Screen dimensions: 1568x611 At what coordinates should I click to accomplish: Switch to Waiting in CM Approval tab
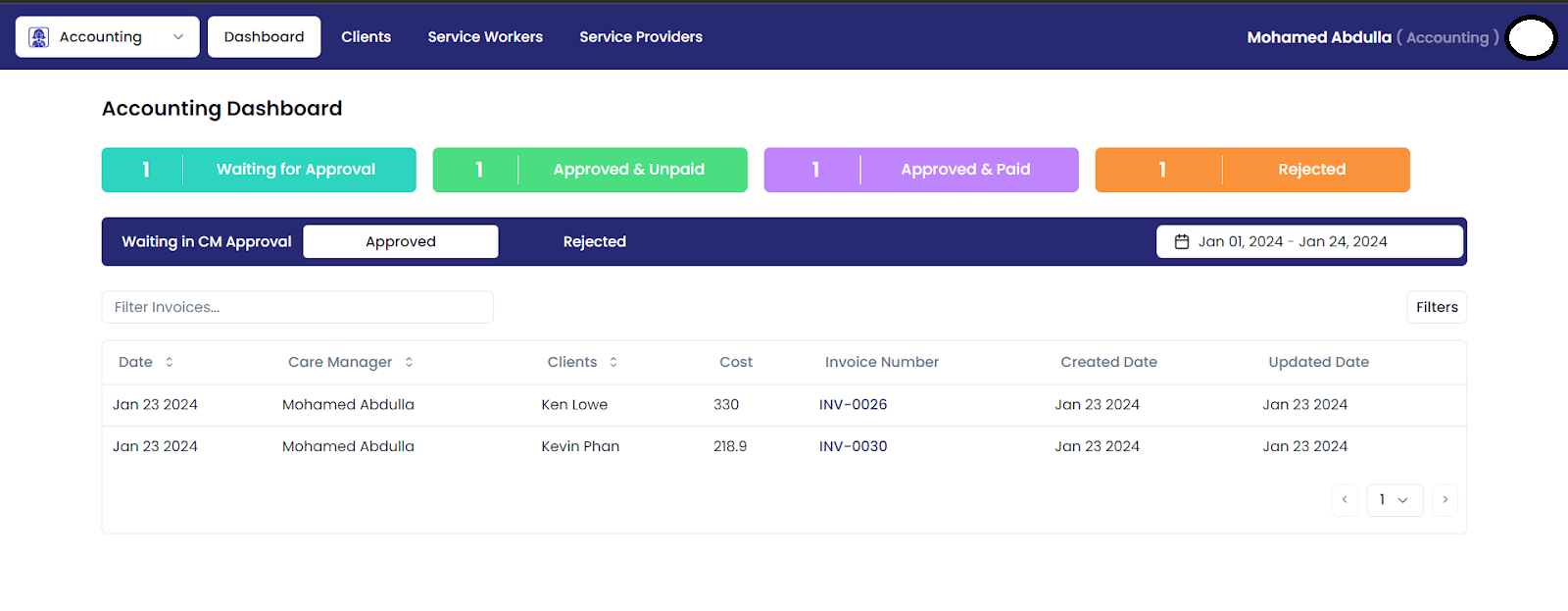(x=207, y=242)
